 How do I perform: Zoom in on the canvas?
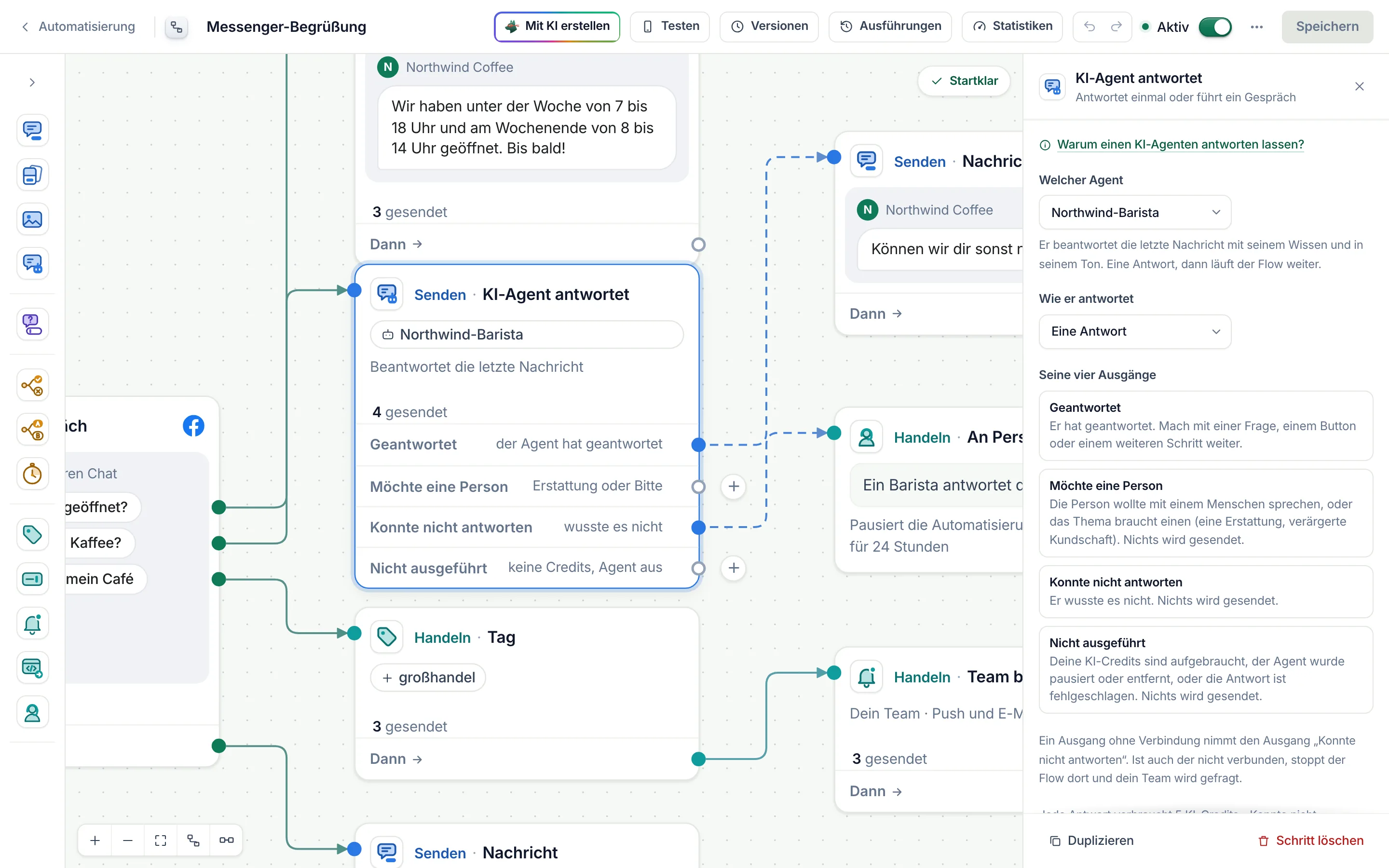[x=95, y=841]
